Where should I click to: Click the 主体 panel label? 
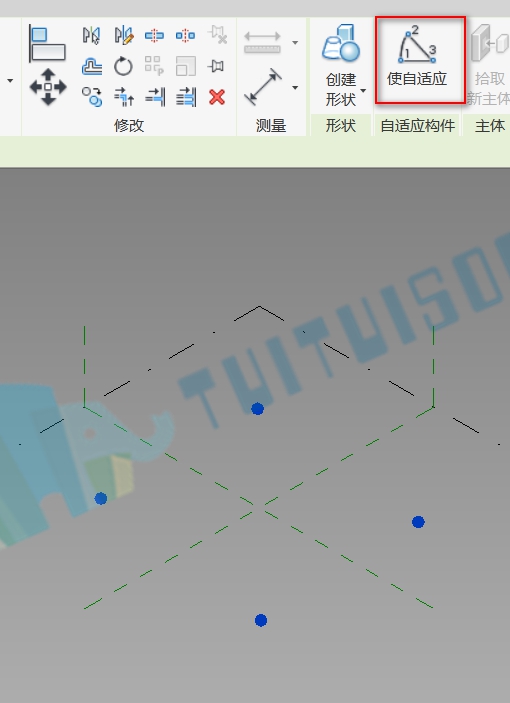point(490,126)
